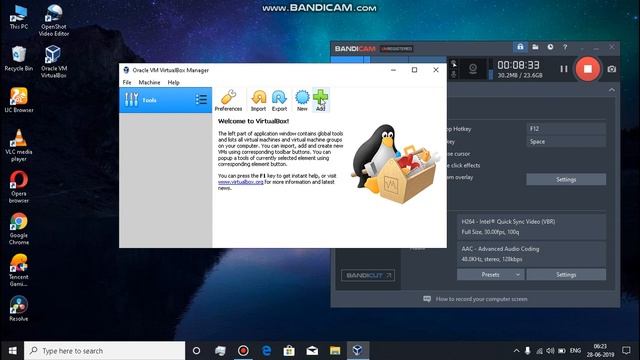
Task: Click the BANDICUT button in Bandicam
Action: [368, 276]
